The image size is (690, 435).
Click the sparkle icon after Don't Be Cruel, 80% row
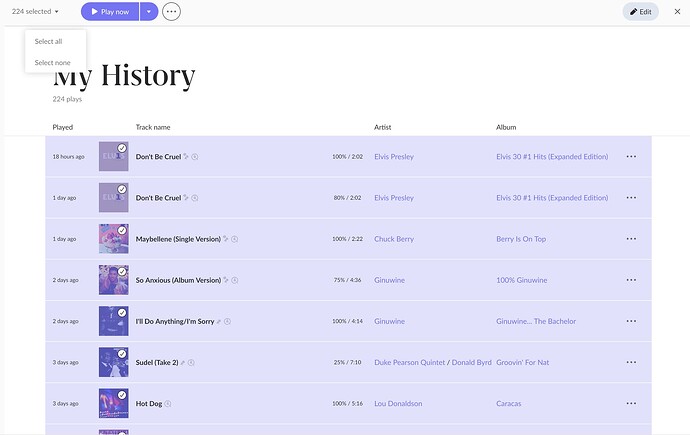click(x=186, y=198)
